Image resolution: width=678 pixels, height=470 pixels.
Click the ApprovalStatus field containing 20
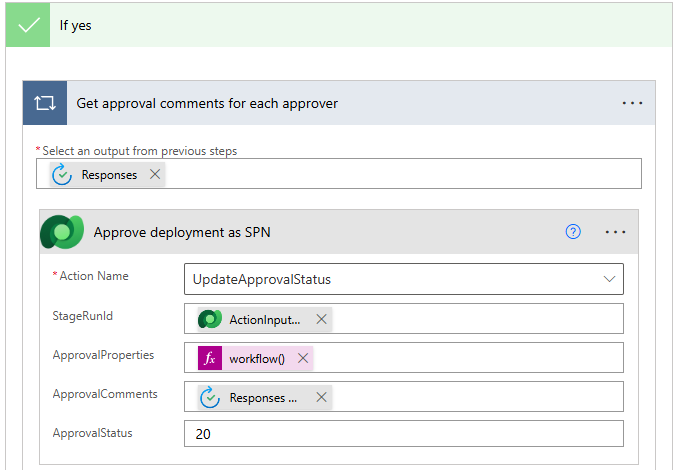point(403,434)
